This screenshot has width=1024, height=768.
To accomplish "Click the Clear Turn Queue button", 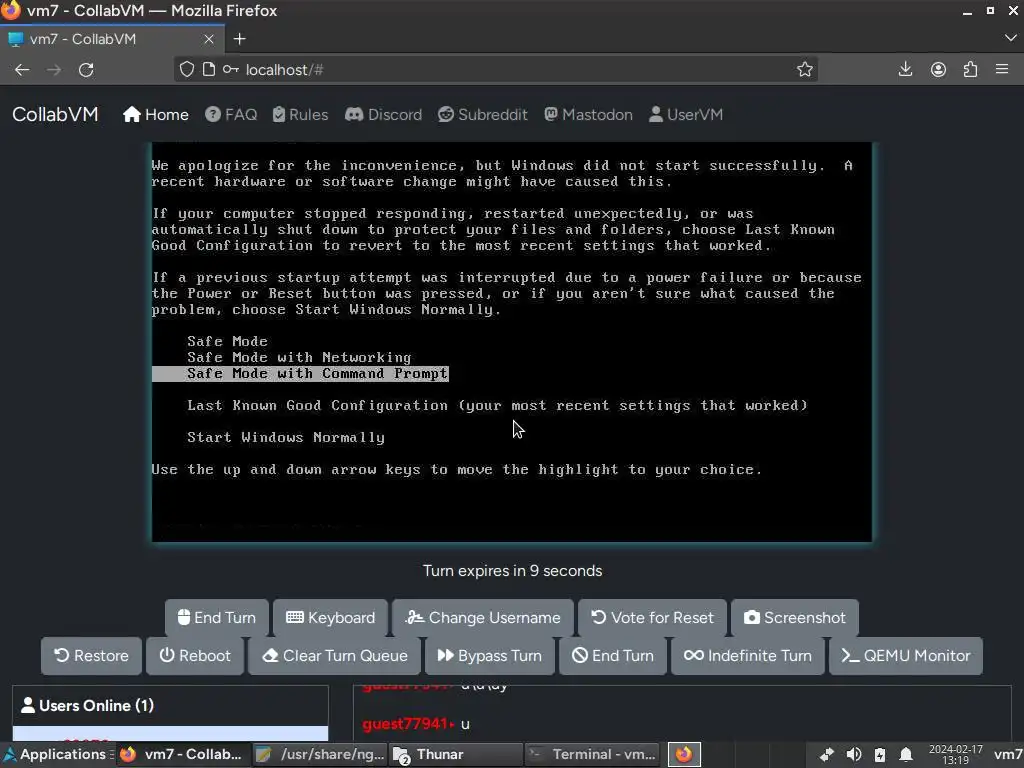I will (x=335, y=656).
